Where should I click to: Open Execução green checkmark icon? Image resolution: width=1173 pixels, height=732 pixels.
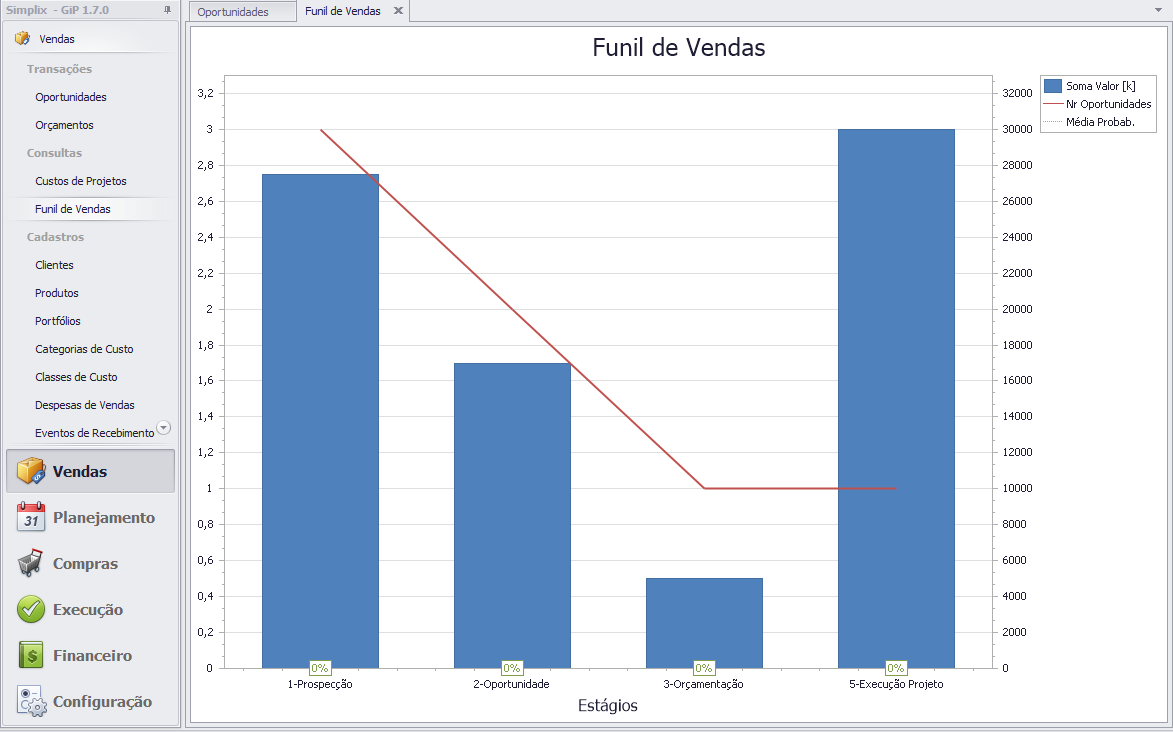(31, 609)
